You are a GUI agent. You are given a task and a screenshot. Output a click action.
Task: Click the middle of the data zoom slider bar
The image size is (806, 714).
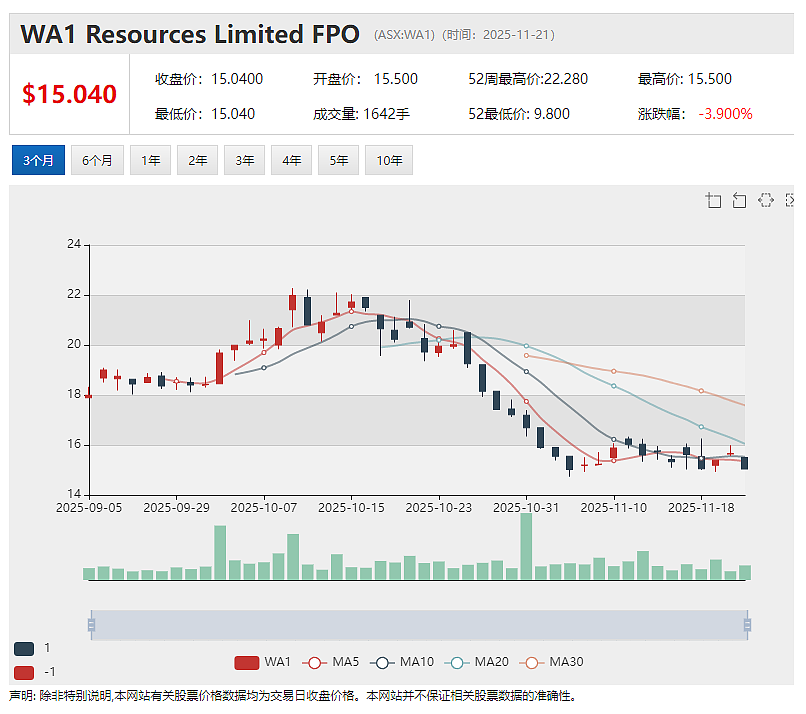(x=419, y=625)
